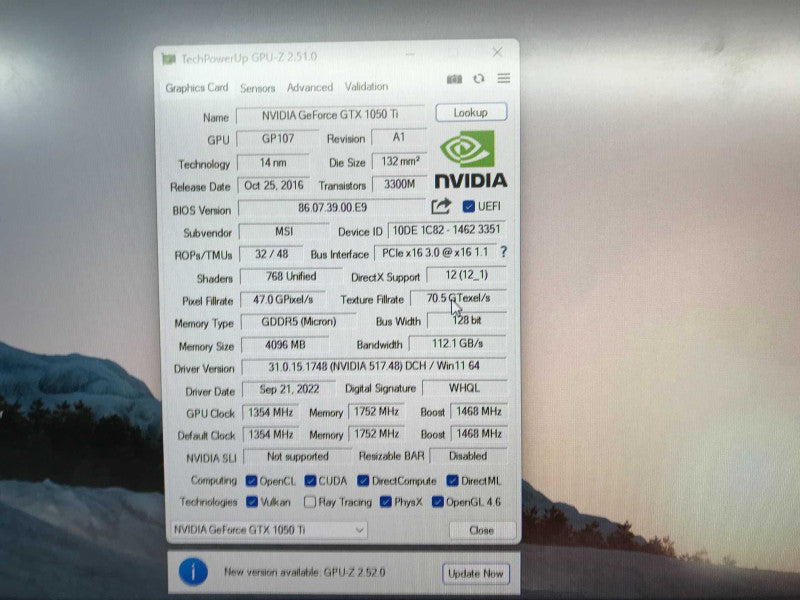The width and height of the screenshot is (800, 600).
Task: Click the Driver Version value 31.0.15.1748
Action: (374, 366)
